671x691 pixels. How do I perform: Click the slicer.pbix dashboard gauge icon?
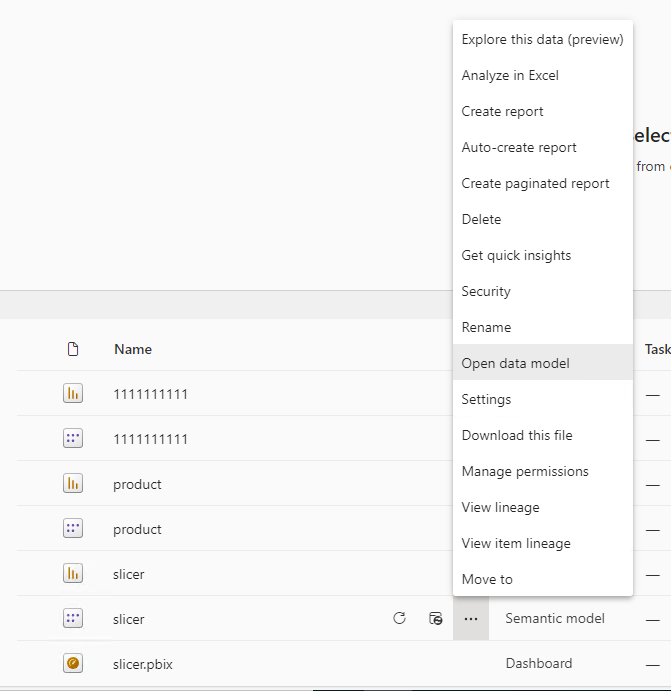click(73, 663)
